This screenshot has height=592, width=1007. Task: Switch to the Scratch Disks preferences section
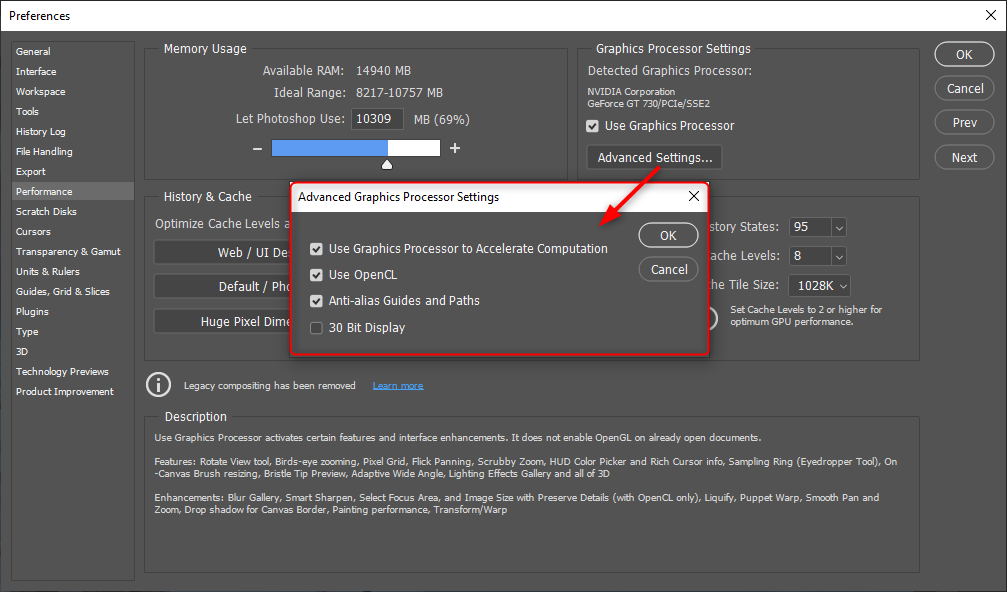point(46,211)
